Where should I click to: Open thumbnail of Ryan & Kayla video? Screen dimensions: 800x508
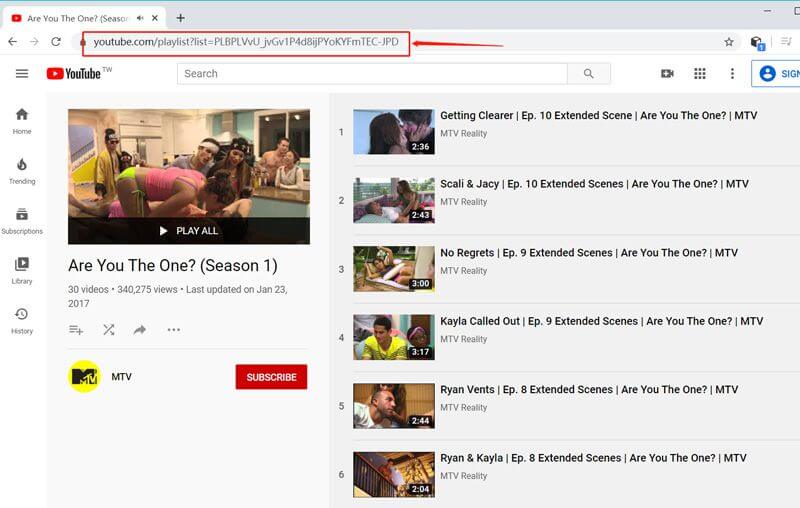(x=394, y=474)
